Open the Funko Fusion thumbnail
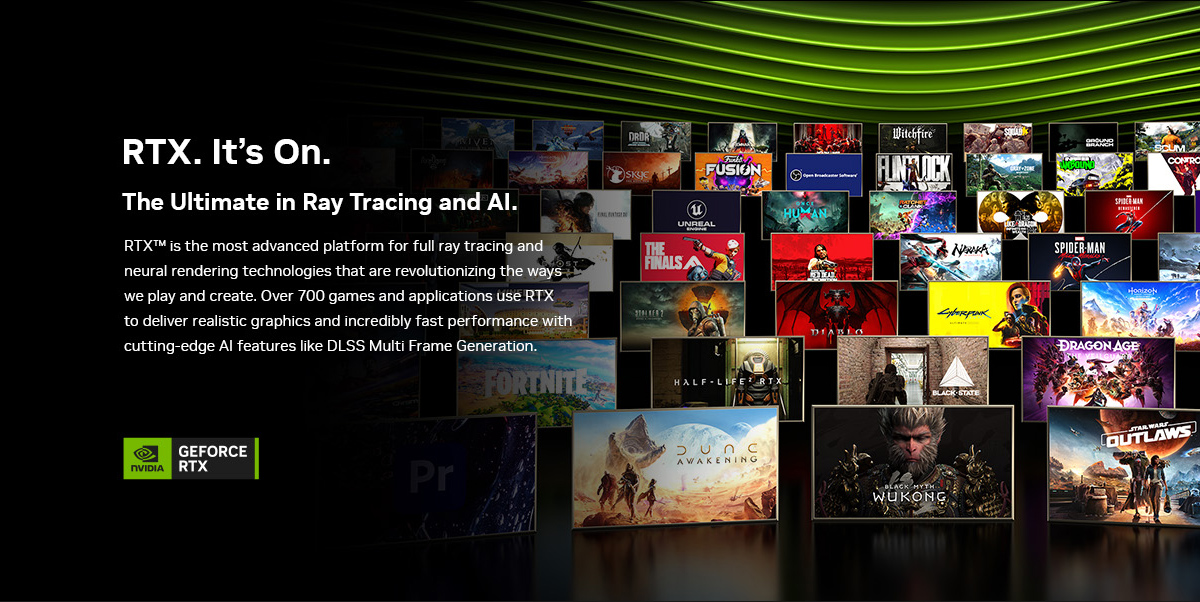 click(733, 172)
